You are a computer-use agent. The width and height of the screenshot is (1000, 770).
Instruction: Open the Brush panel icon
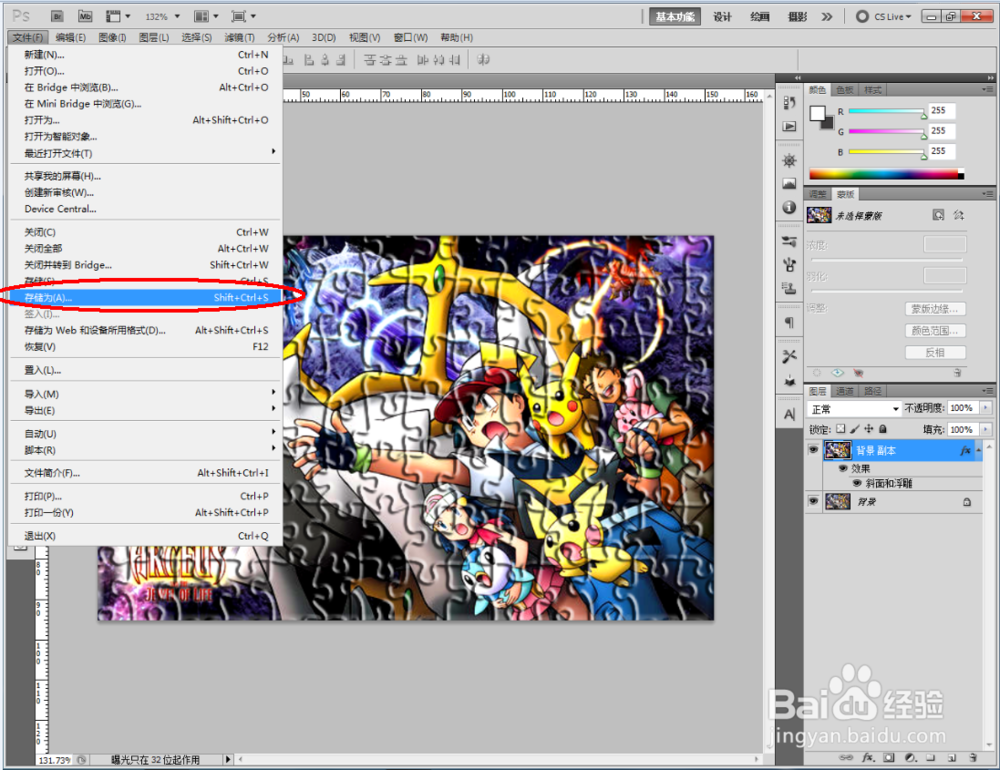(789, 264)
